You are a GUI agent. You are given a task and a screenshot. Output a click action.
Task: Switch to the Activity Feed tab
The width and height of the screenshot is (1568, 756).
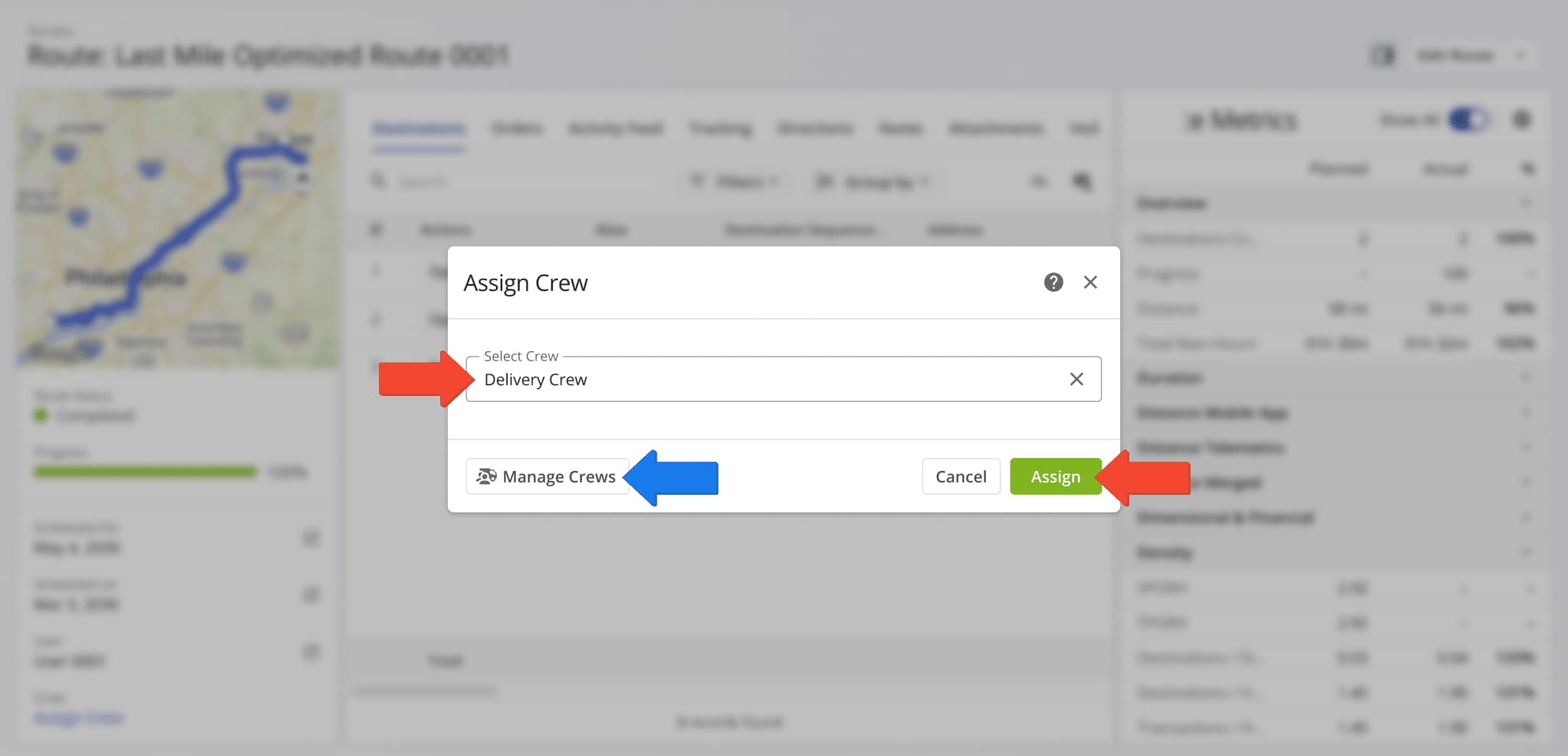(x=616, y=129)
